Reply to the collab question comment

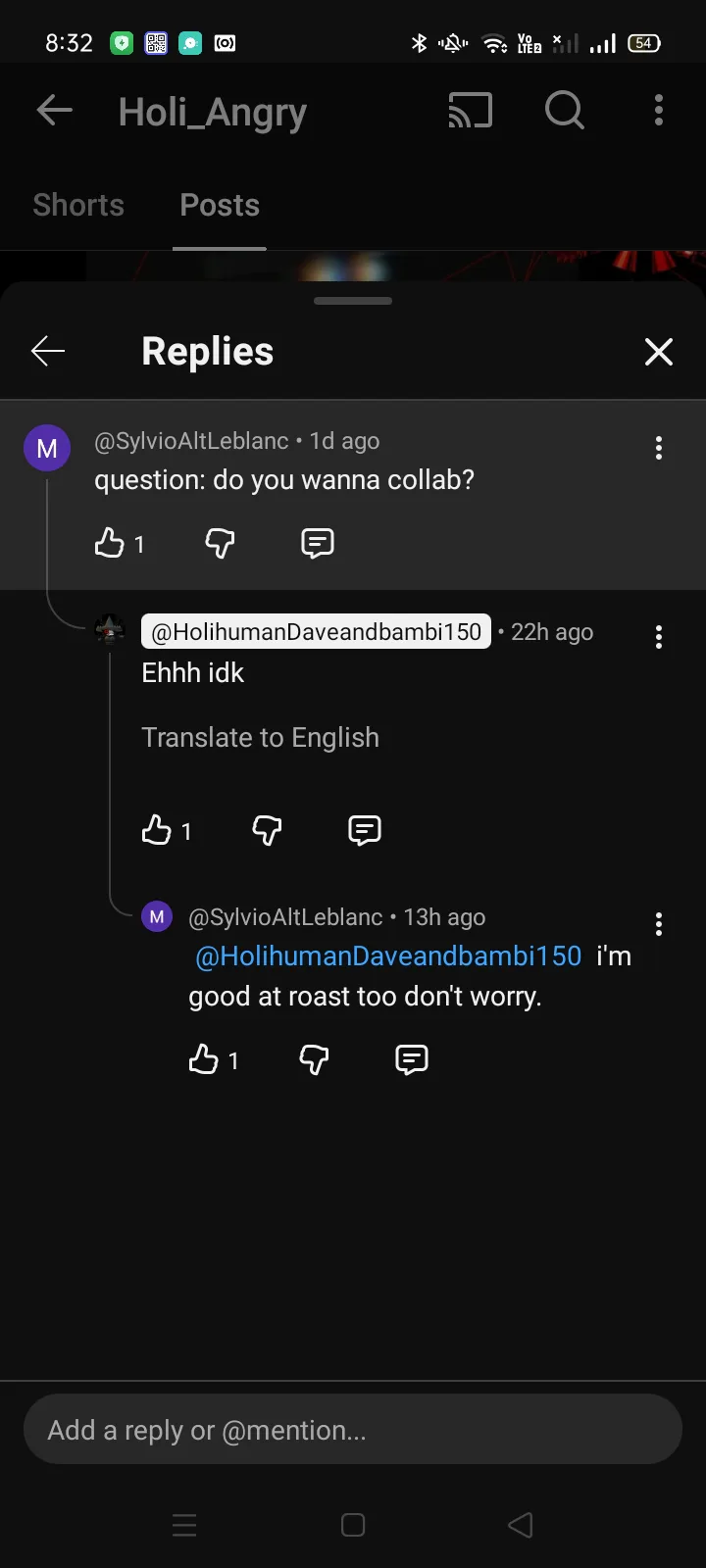pyautogui.click(x=318, y=543)
